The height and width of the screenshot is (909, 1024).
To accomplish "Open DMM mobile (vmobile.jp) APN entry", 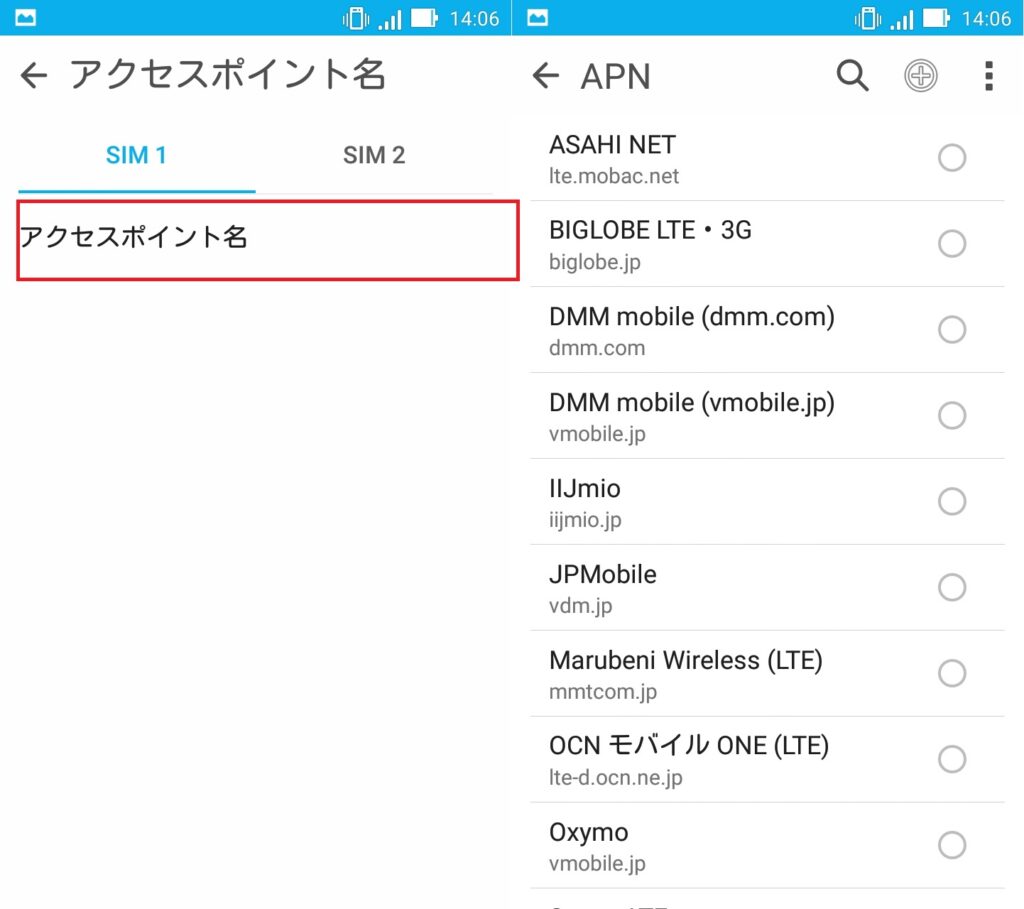I will tap(767, 417).
